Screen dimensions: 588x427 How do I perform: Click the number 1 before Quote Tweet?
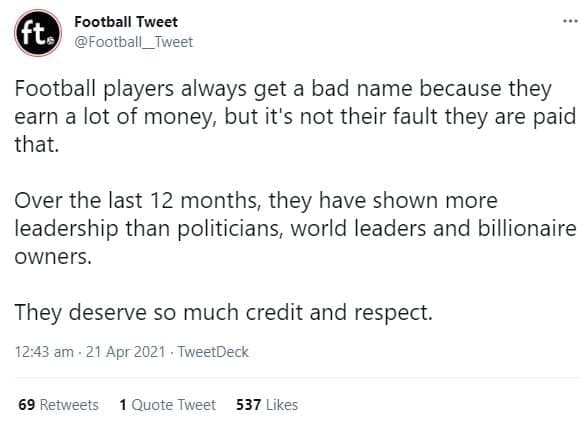tap(123, 405)
